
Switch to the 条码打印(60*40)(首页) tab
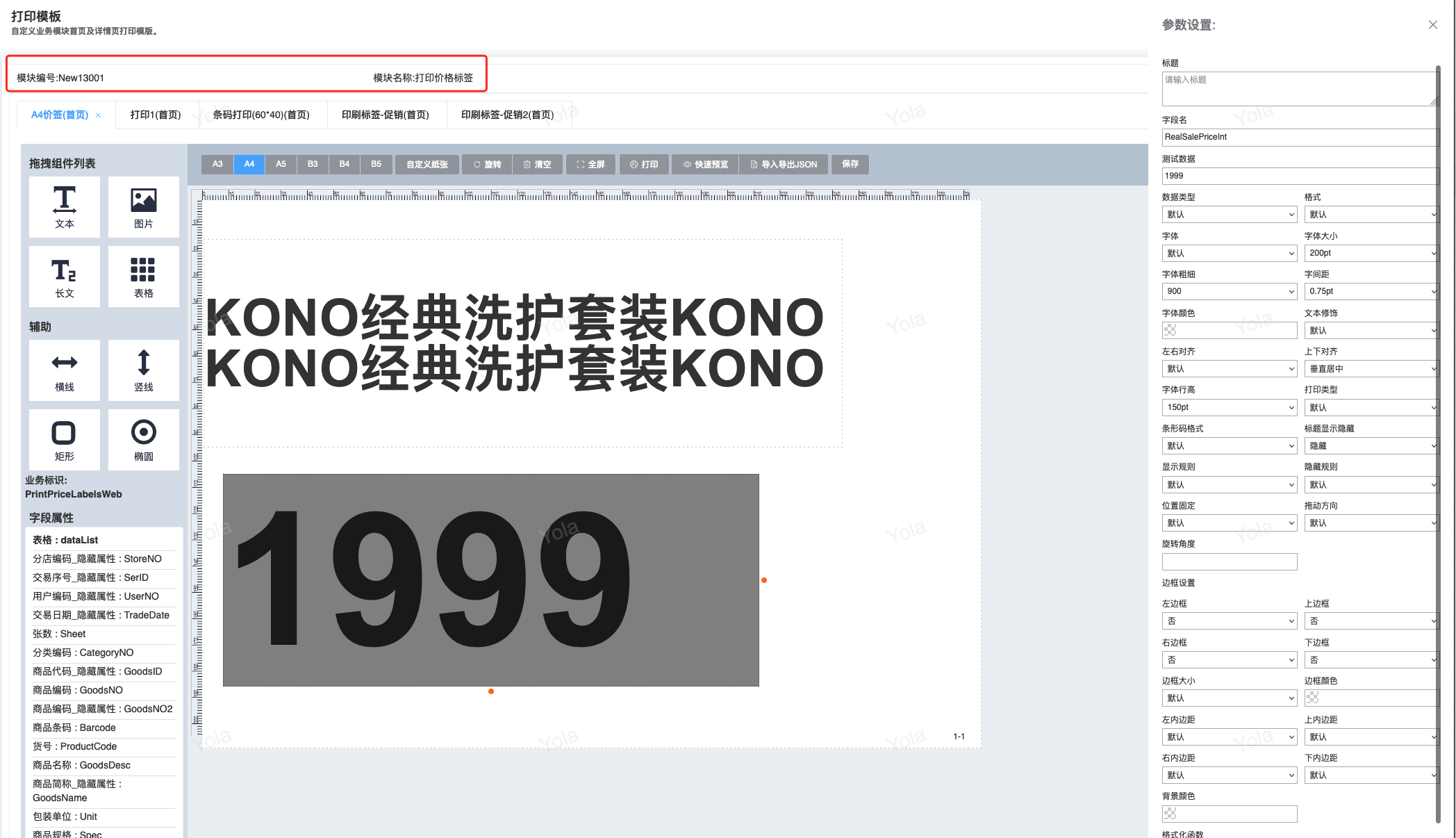point(261,115)
